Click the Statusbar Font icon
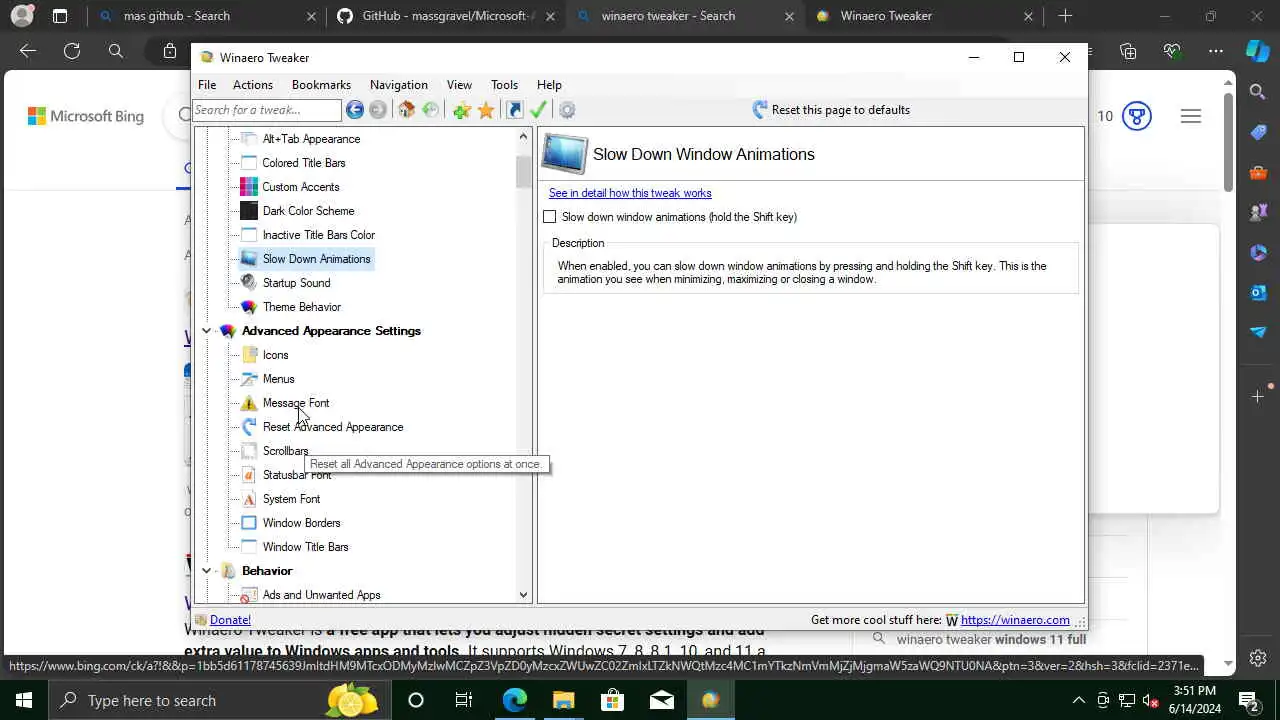This screenshot has height=720, width=1280. point(249,475)
